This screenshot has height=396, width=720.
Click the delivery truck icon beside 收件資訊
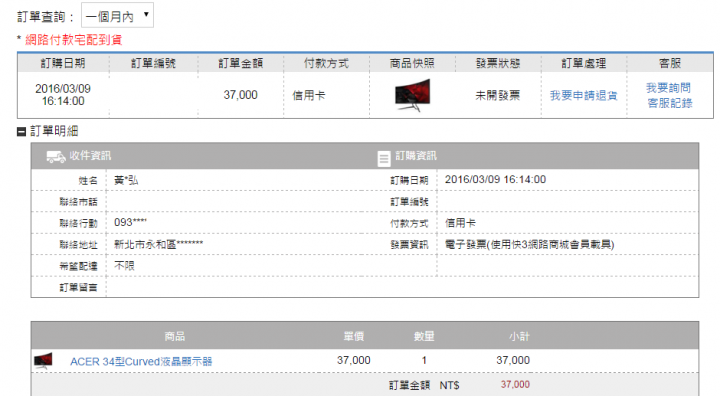point(56,157)
